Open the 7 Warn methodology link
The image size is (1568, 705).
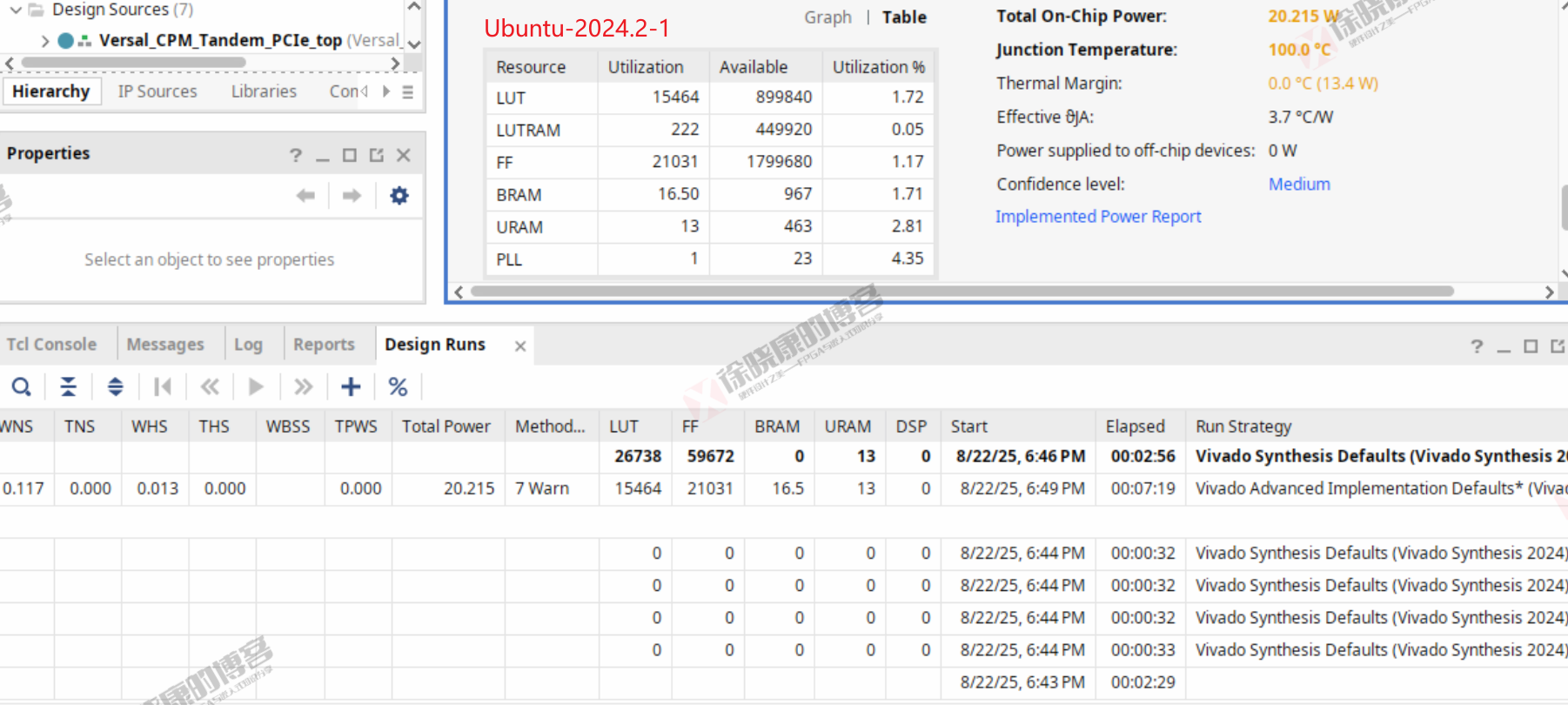[x=542, y=489]
